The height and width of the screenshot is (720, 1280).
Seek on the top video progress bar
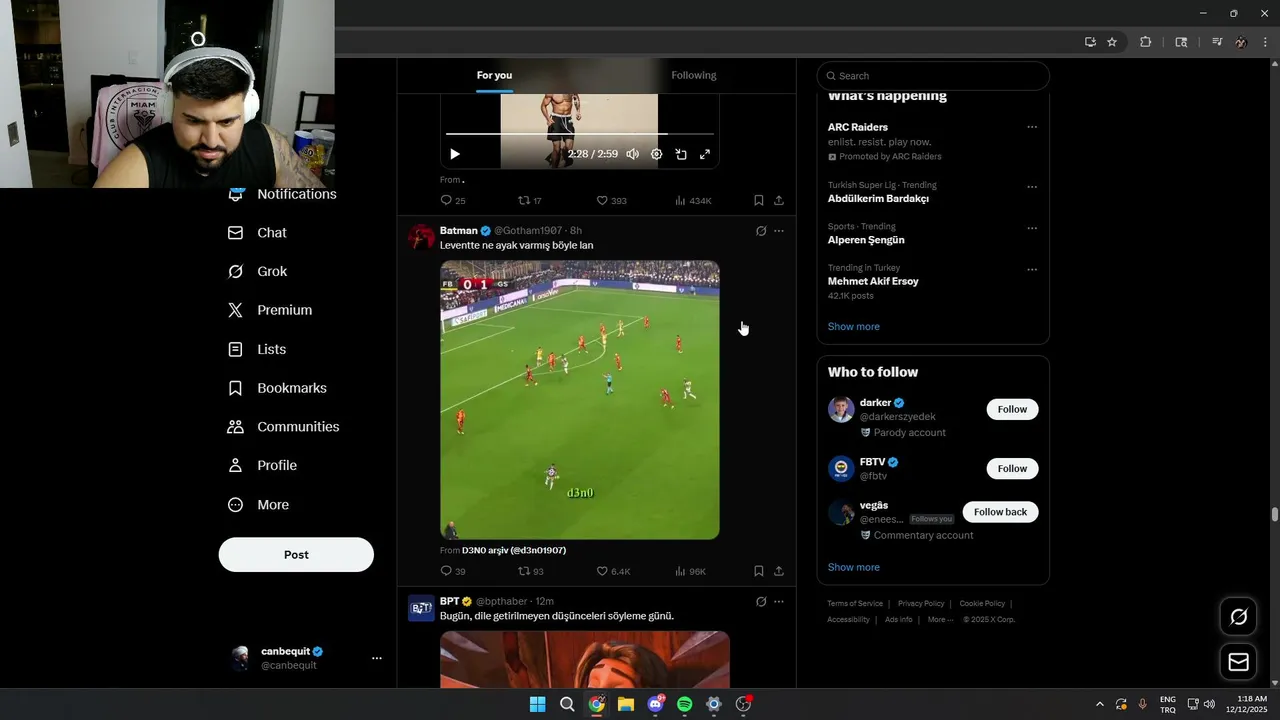580,134
